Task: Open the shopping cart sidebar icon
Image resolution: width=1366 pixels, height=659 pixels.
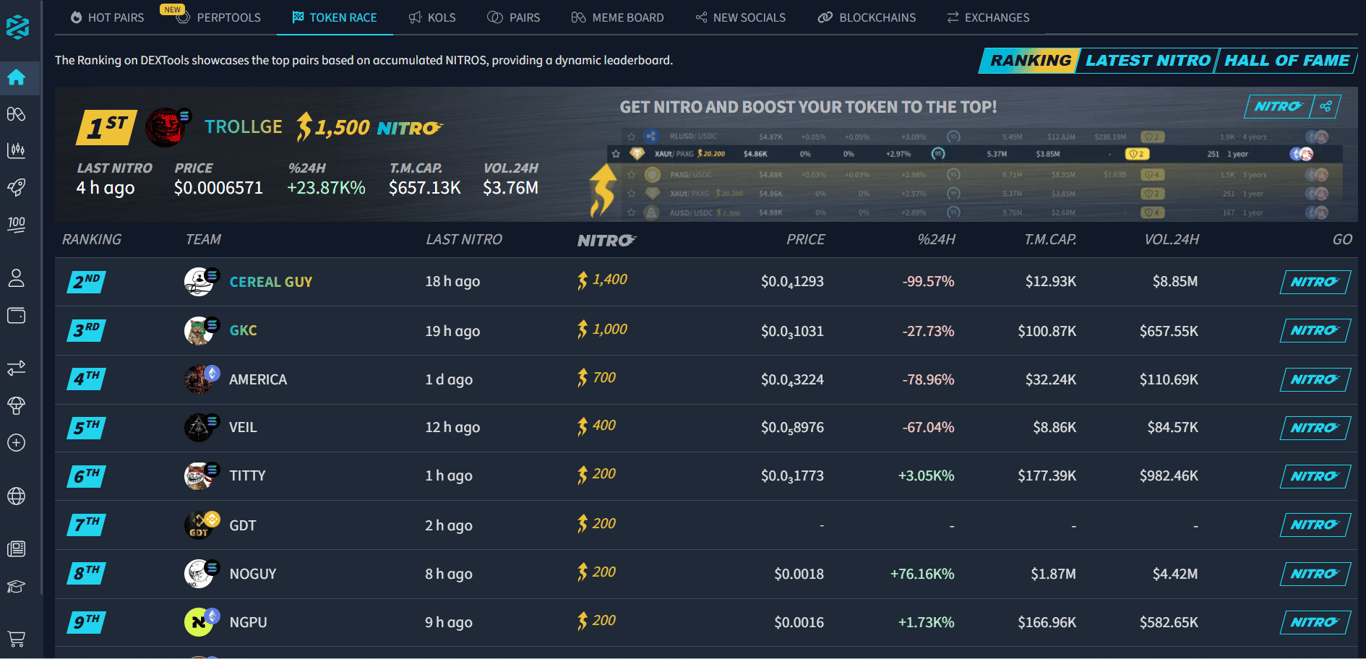Action: pyautogui.click(x=16, y=638)
